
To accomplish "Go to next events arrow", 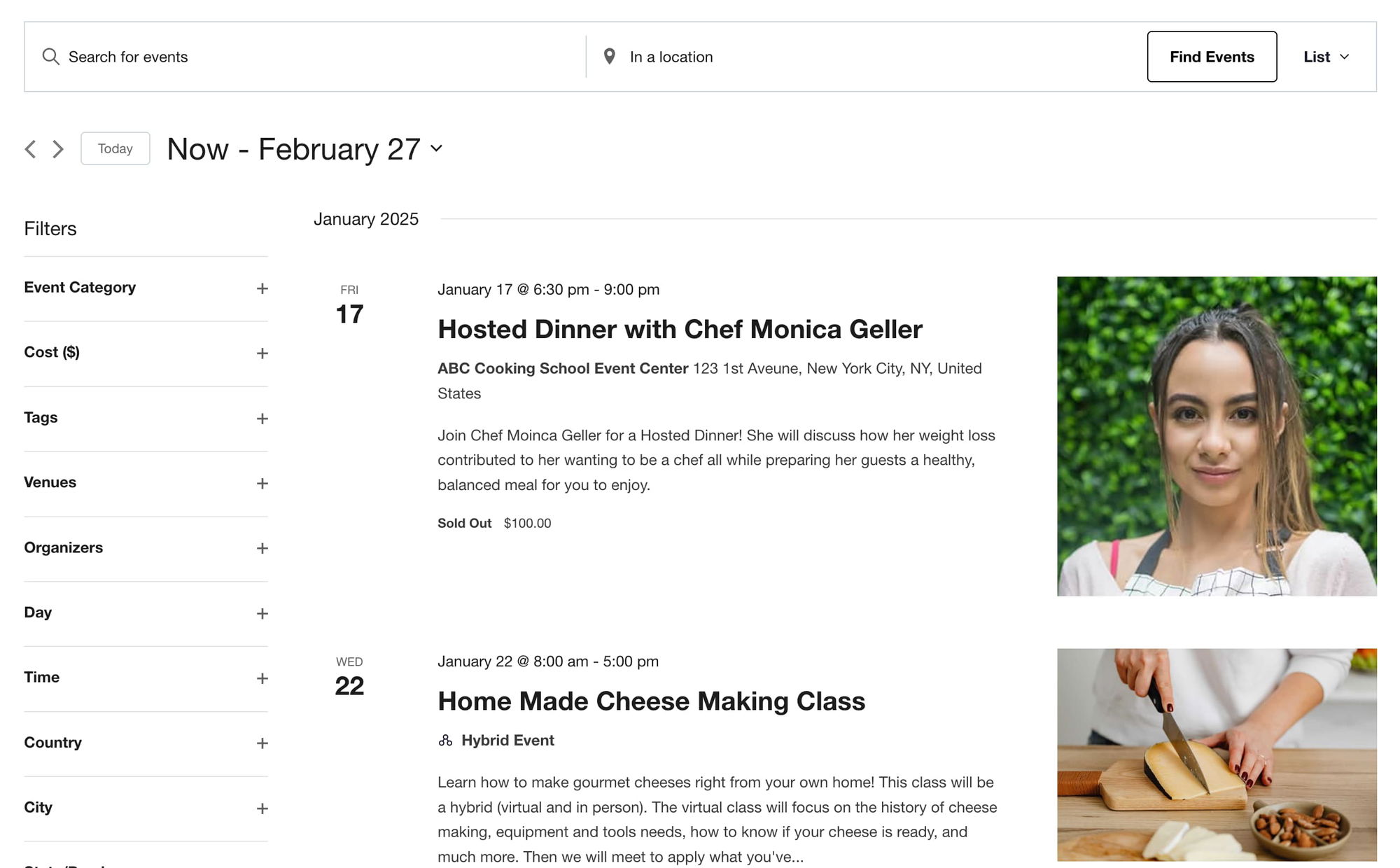I will [x=58, y=149].
